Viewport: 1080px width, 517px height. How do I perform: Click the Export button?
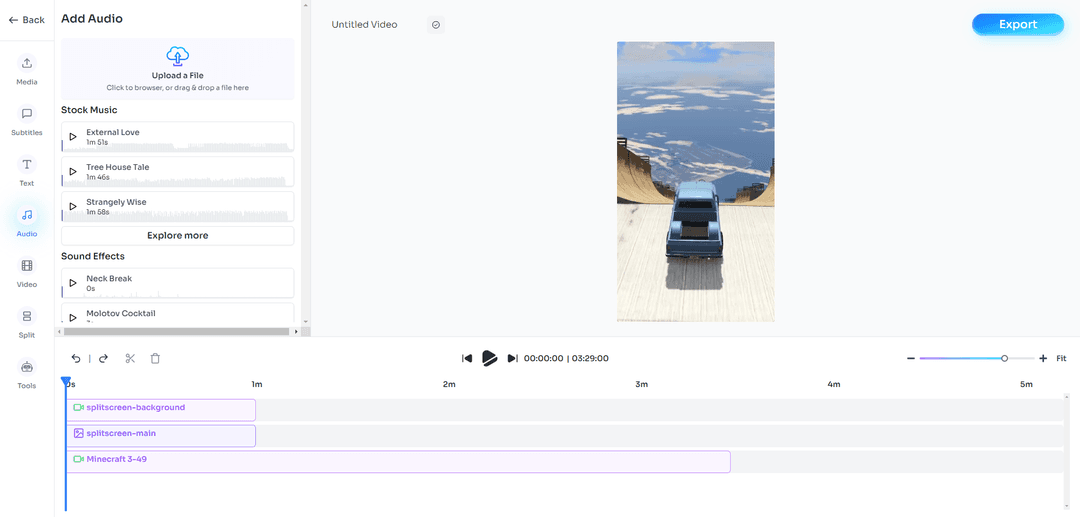point(1018,25)
